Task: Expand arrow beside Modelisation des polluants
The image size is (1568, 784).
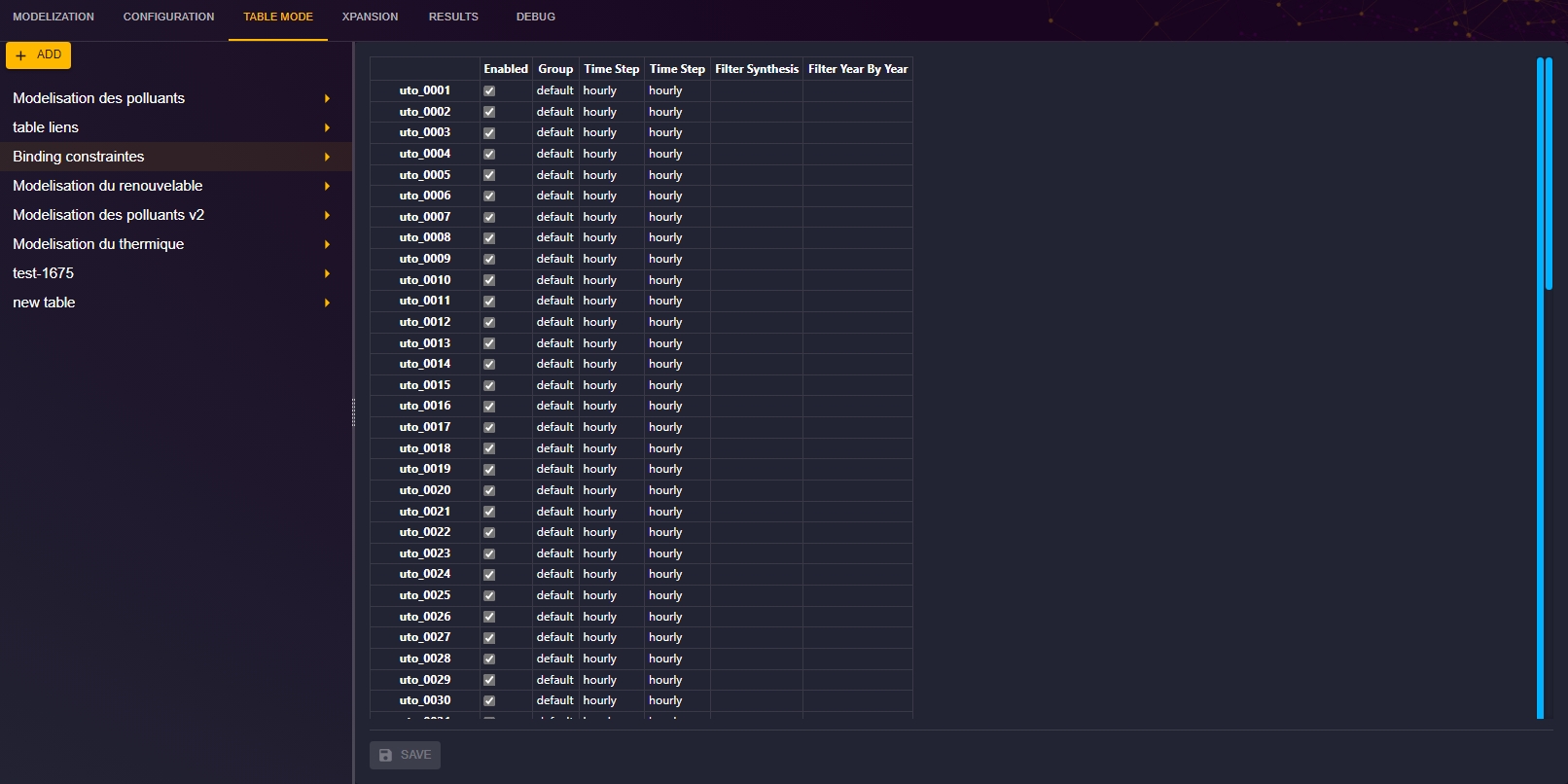Action: point(327,98)
